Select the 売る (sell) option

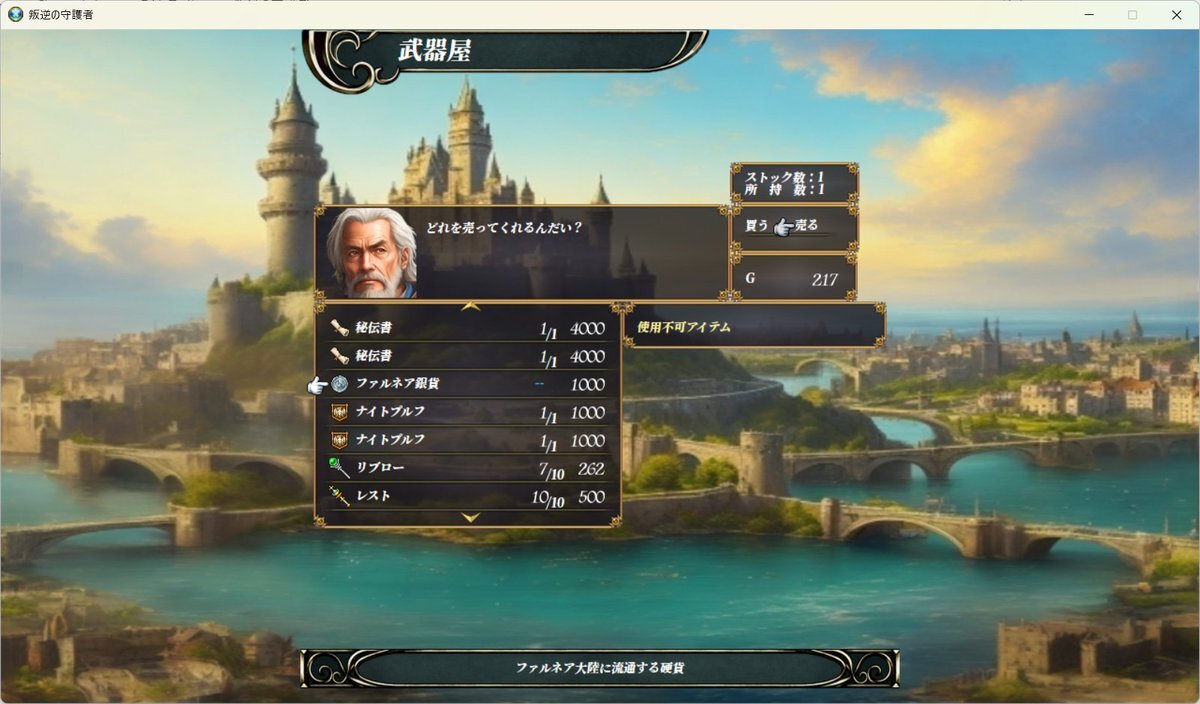tap(807, 226)
